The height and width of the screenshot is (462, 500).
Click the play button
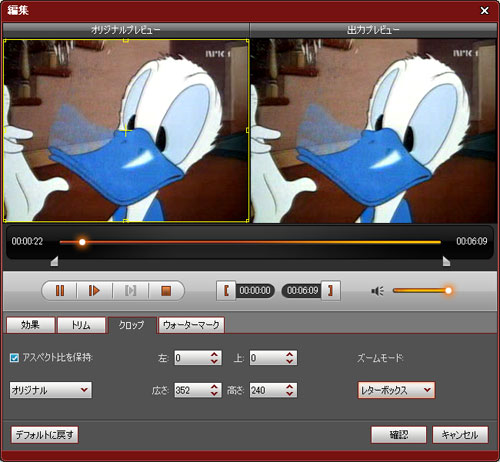pyautogui.click(x=94, y=291)
